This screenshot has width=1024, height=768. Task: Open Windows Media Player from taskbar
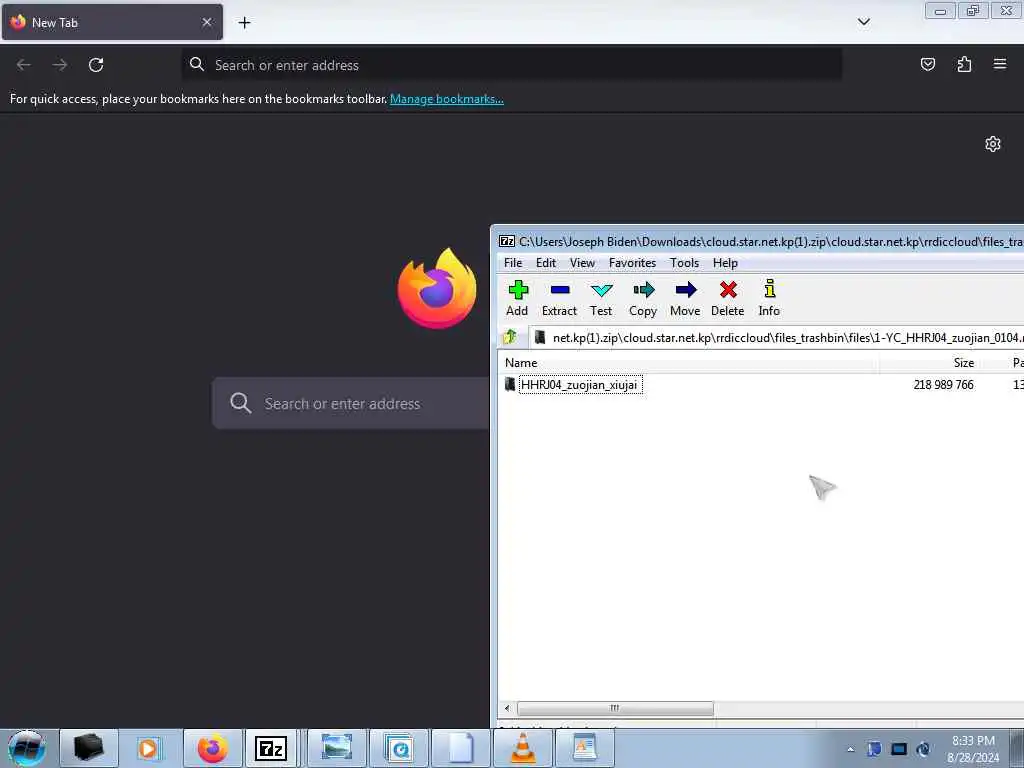(148, 748)
